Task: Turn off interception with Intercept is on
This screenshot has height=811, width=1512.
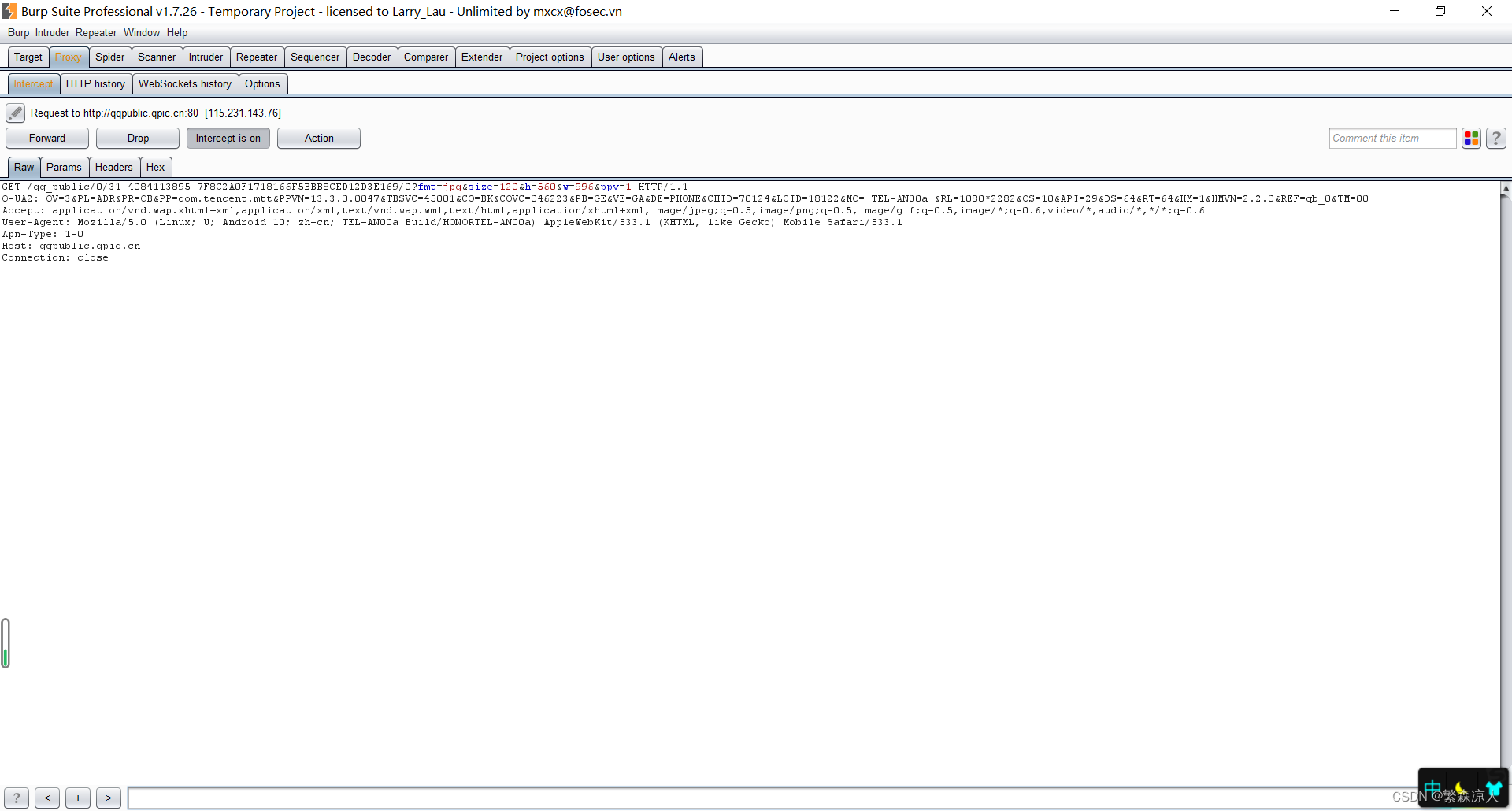Action: (228, 138)
